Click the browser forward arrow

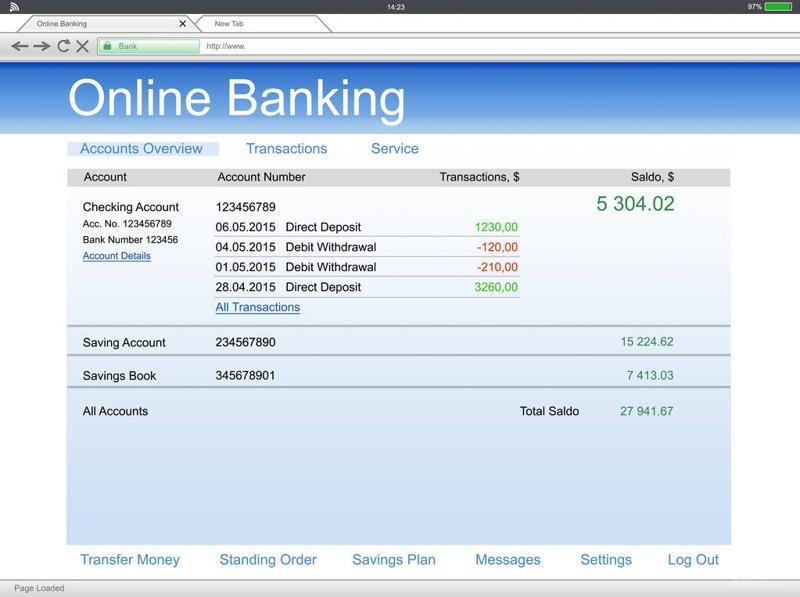(41, 46)
